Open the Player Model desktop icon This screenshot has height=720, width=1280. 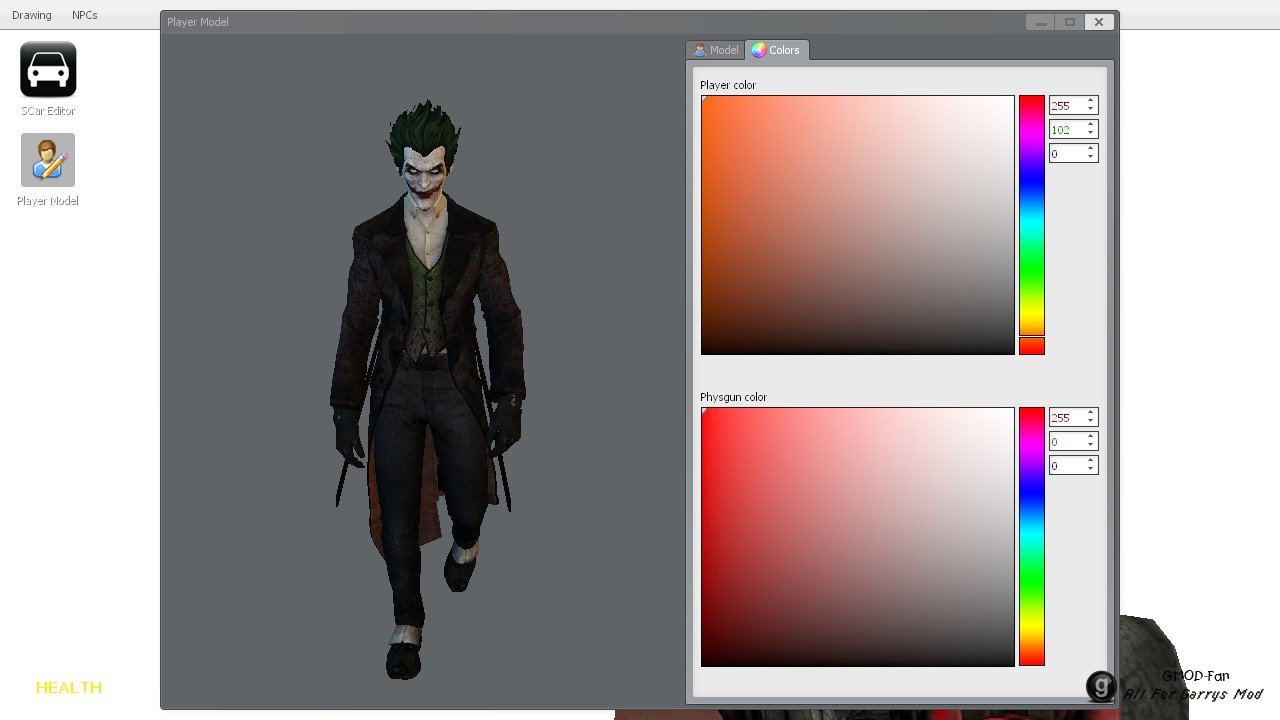pyautogui.click(x=48, y=170)
